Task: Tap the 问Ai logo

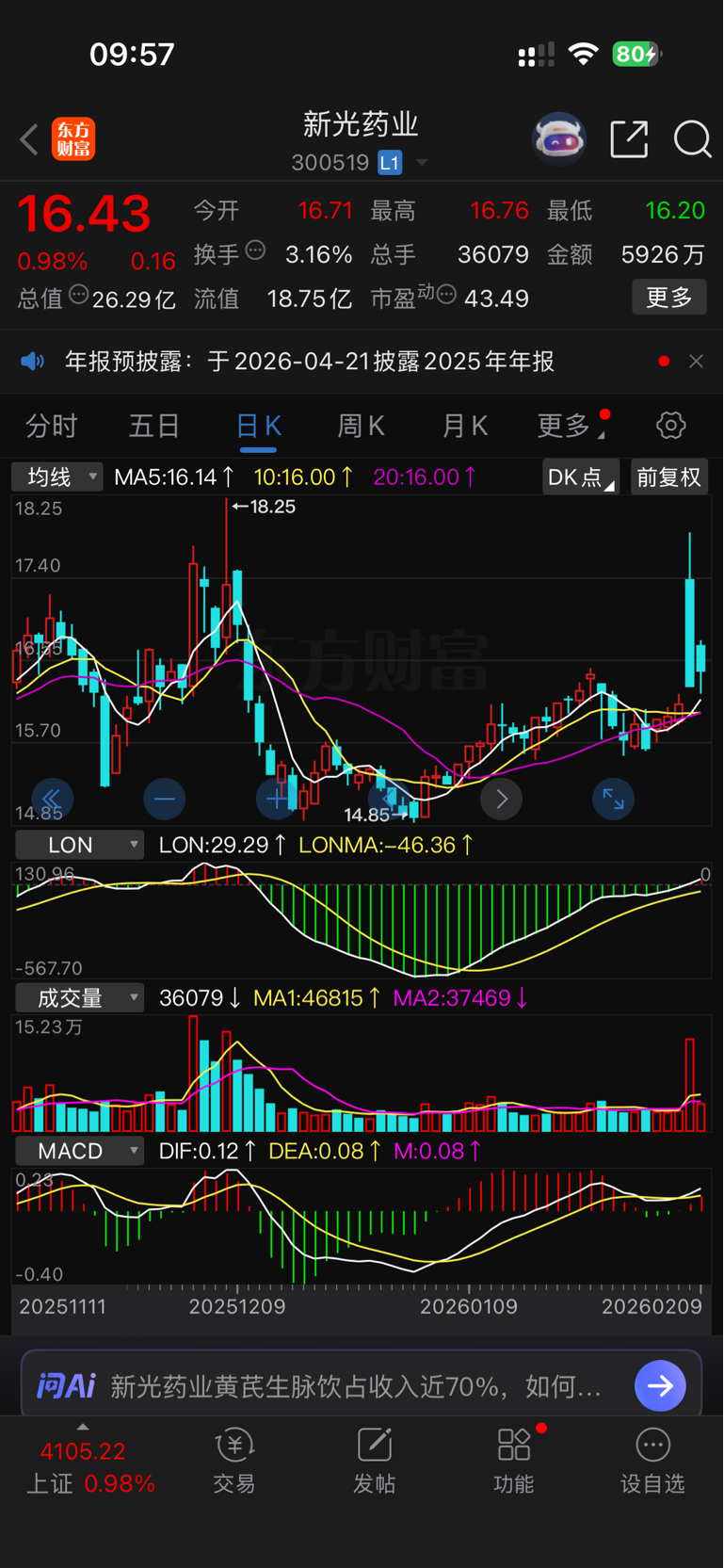Action: [x=66, y=1386]
